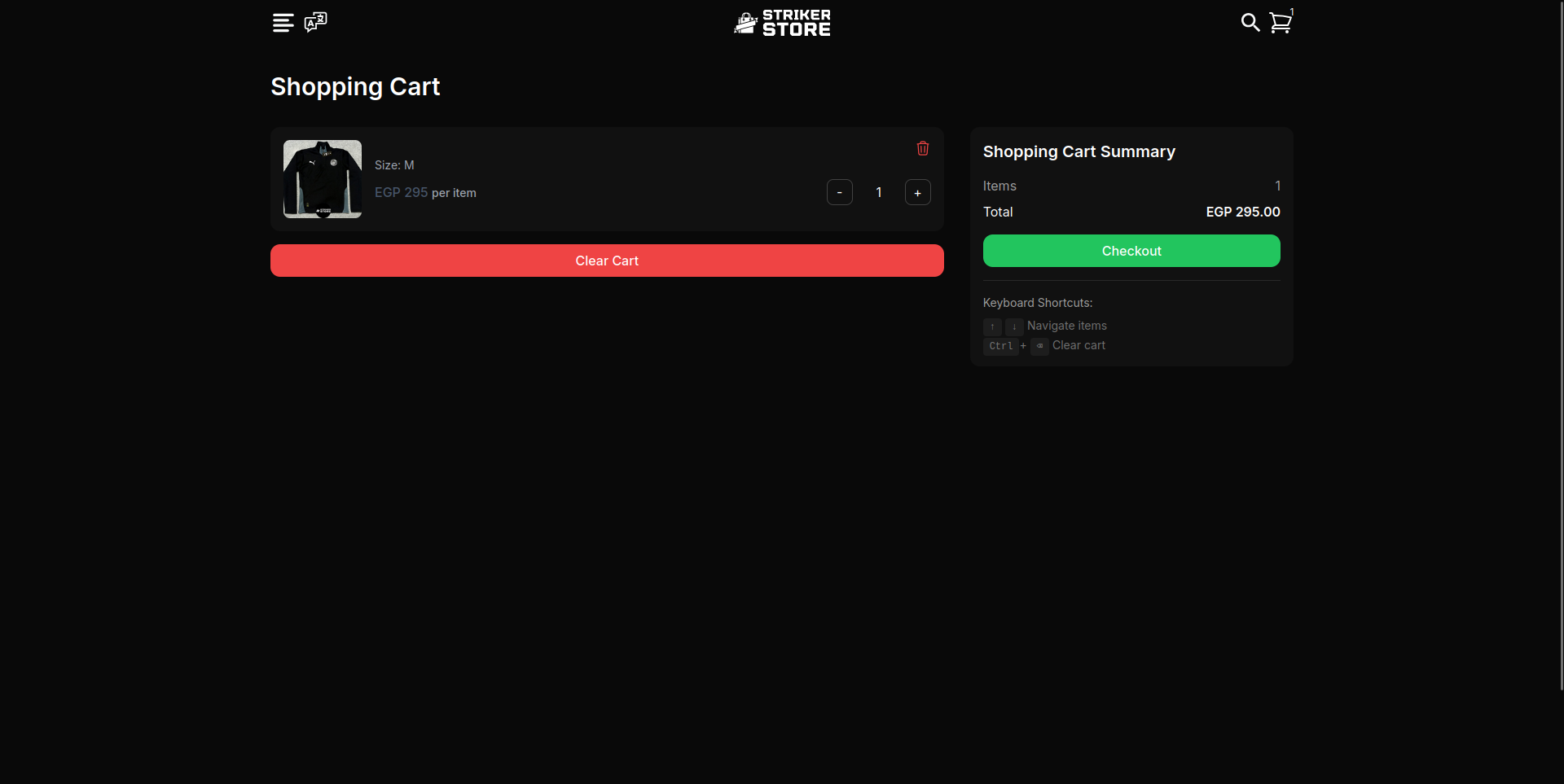Image resolution: width=1564 pixels, height=784 pixels.
Task: Click the Ctrl shortcut key badge
Action: [1000, 346]
